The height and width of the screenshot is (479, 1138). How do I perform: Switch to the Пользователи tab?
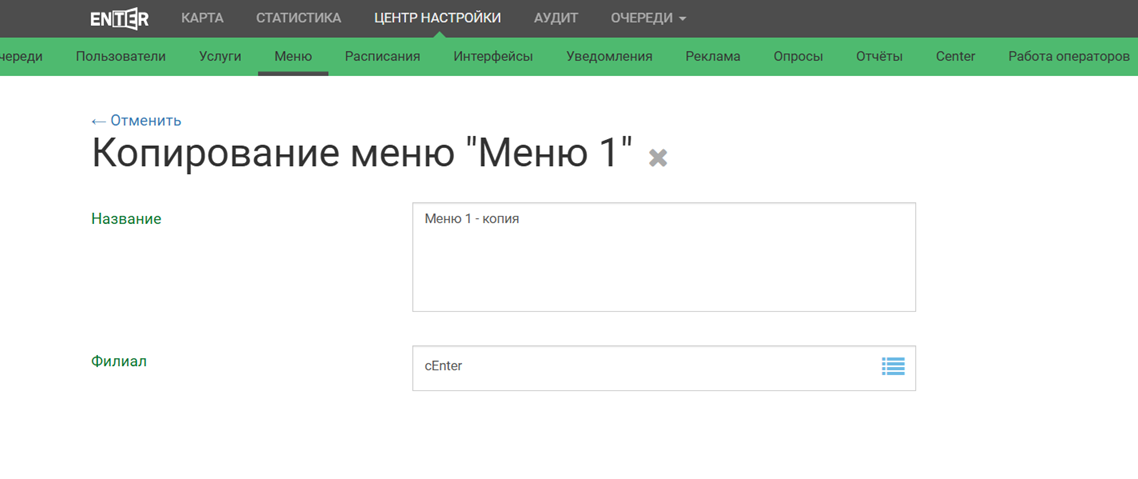121,56
